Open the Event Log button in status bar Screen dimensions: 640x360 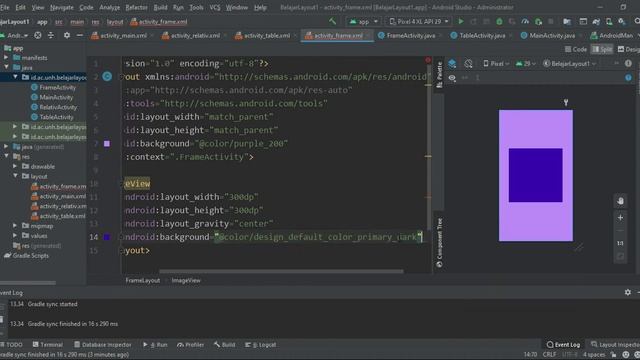point(563,344)
